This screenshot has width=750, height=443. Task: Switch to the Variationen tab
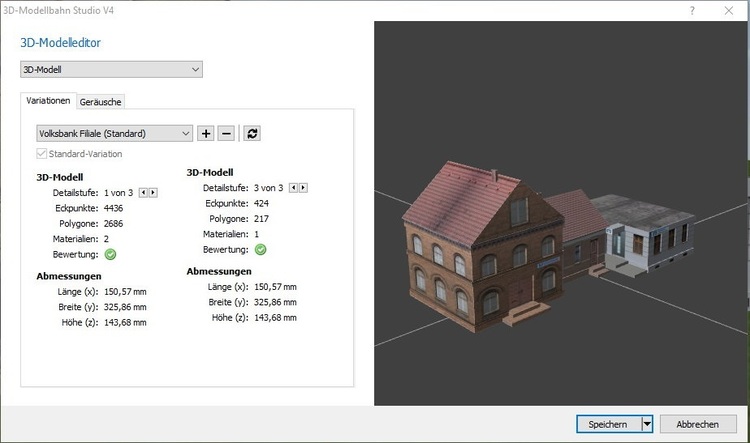click(x=48, y=100)
